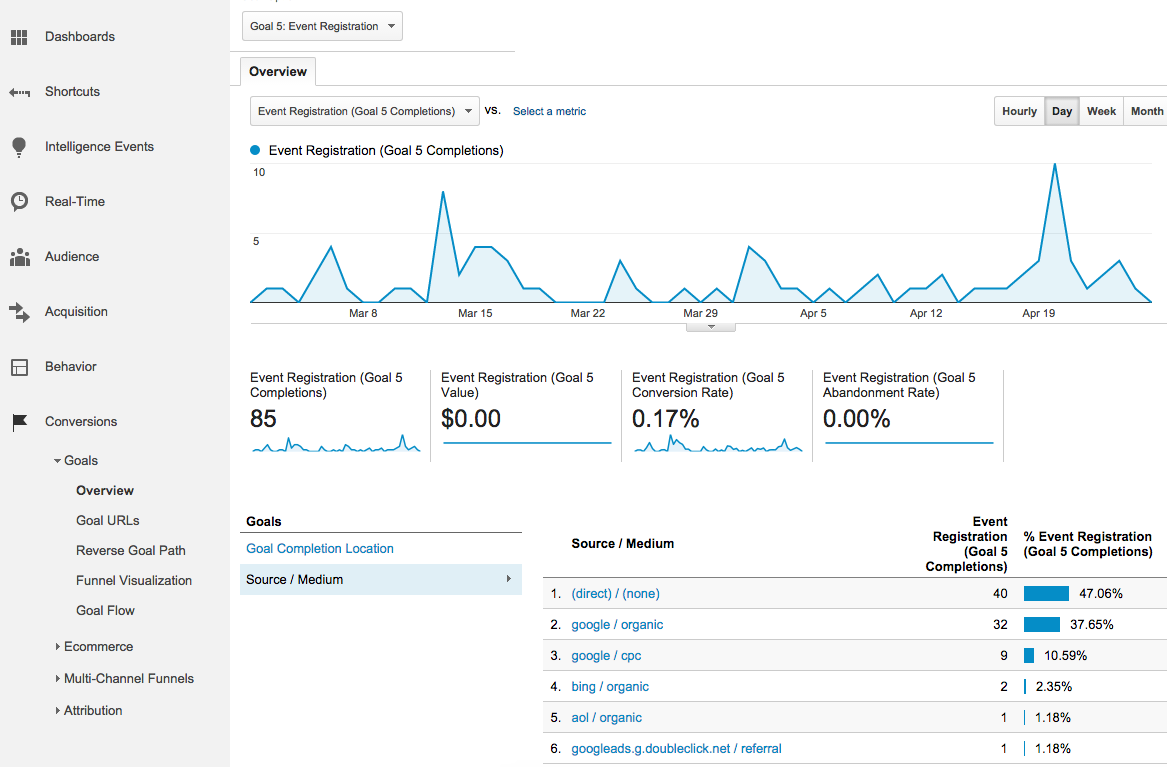
Task: Switch the chart to Week granularity
Action: point(1100,111)
